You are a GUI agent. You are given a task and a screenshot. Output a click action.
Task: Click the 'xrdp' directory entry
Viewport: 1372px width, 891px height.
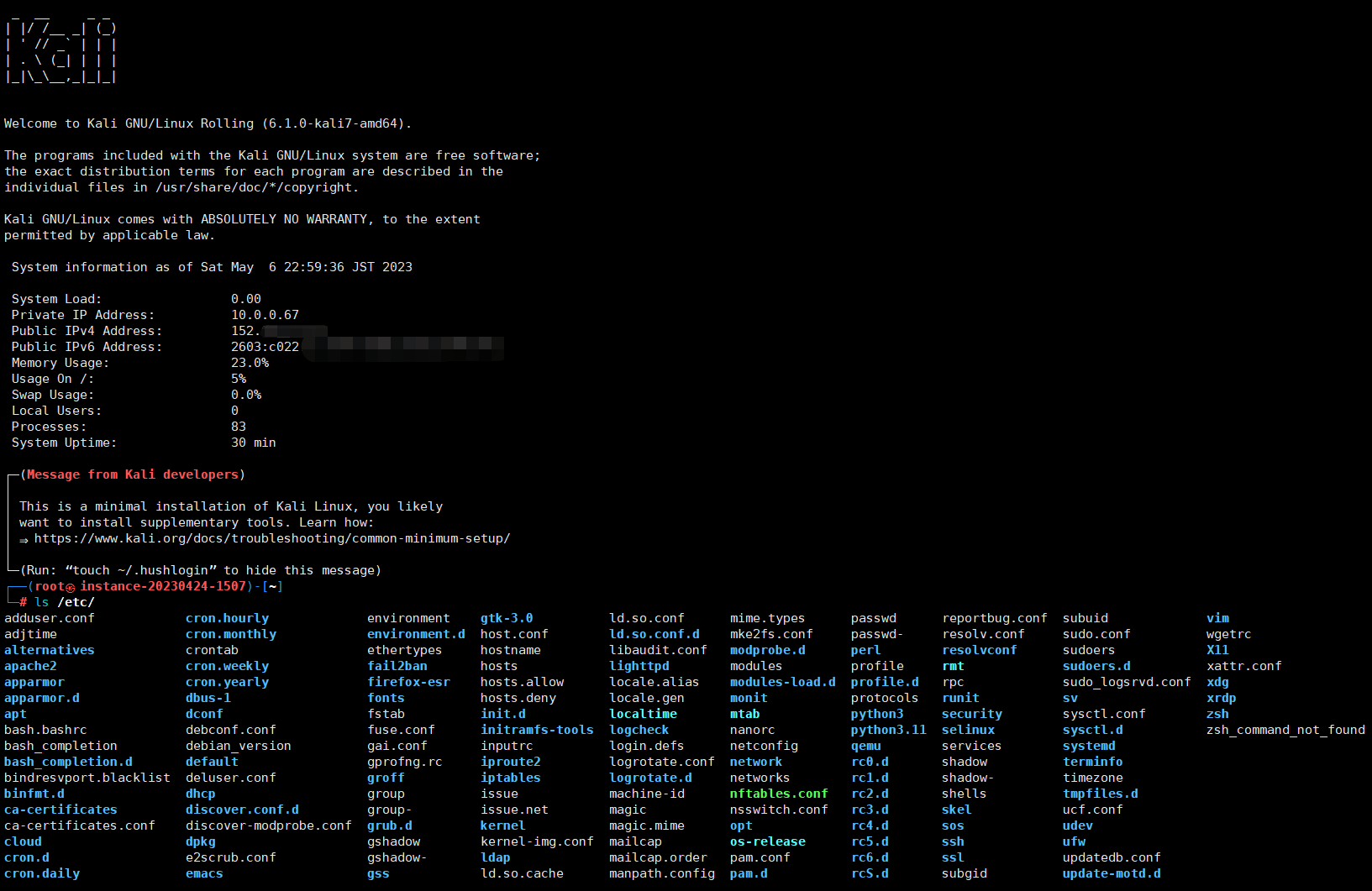pyautogui.click(x=1221, y=698)
